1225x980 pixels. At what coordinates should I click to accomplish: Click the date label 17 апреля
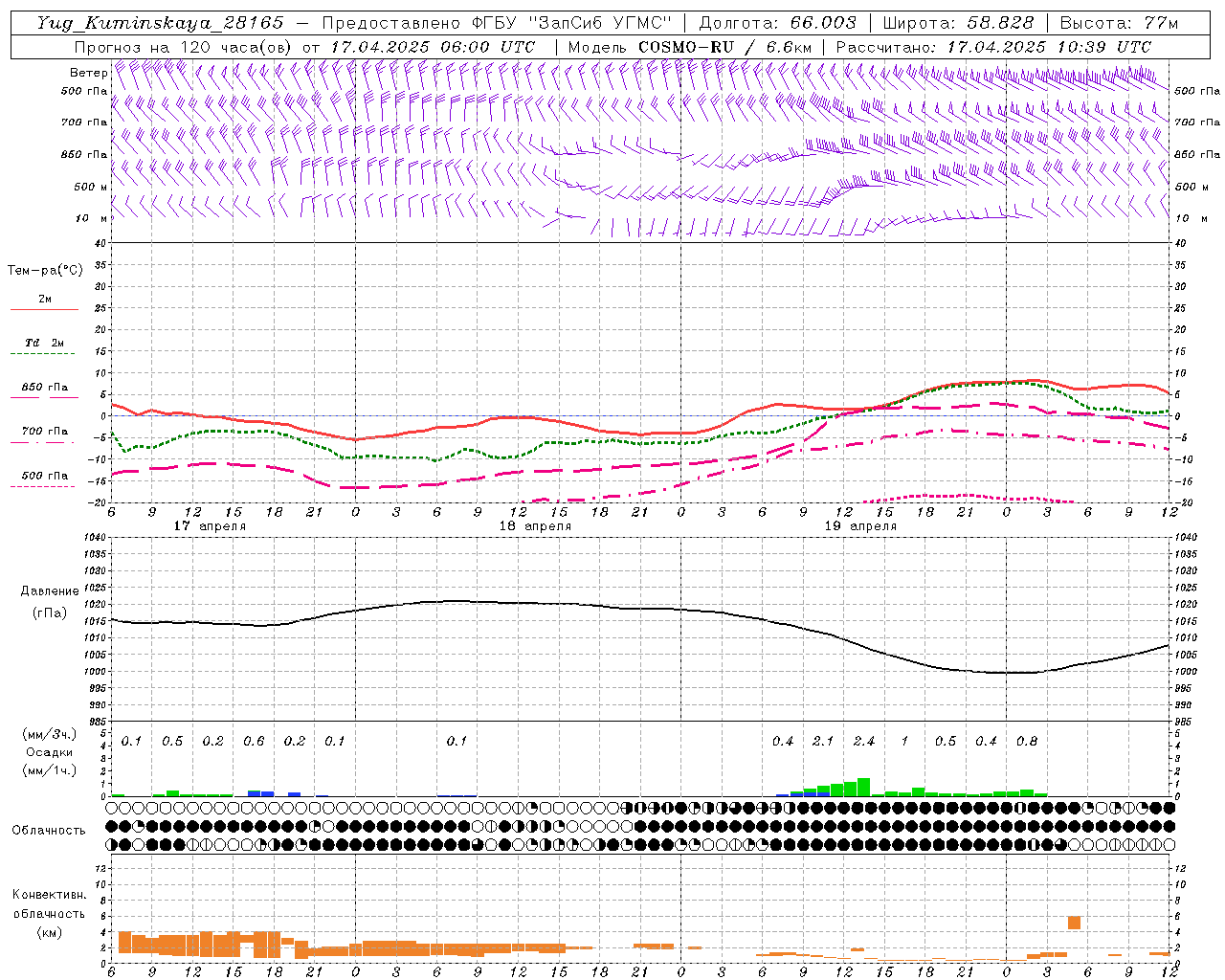click(210, 526)
